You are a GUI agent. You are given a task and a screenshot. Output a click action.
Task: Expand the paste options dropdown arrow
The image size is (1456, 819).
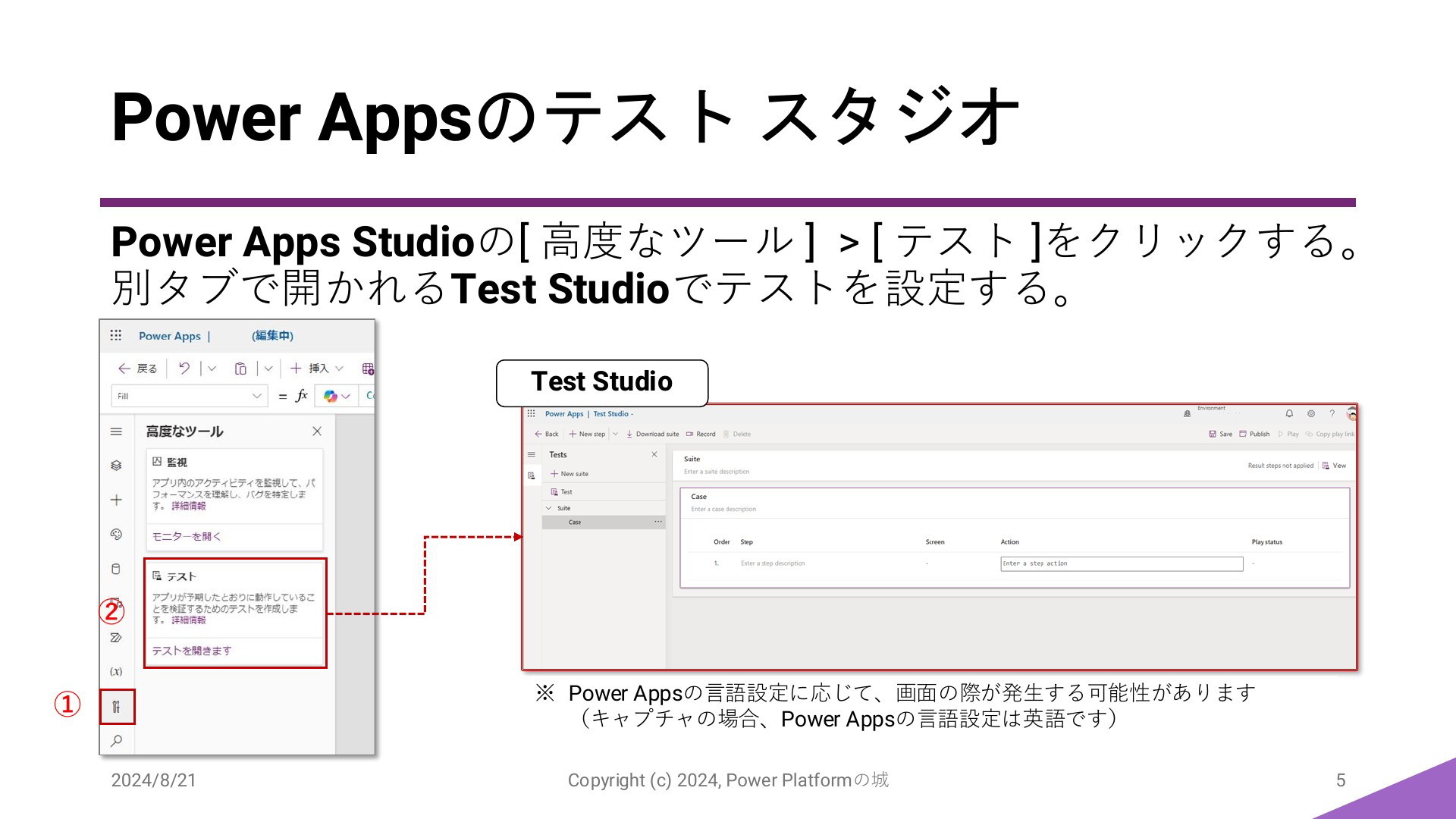click(268, 369)
